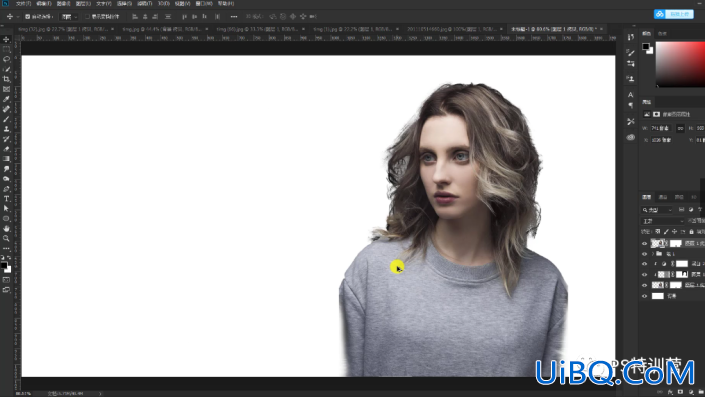Click the X position field in Properties
The image size is (705, 397).
tap(661, 140)
